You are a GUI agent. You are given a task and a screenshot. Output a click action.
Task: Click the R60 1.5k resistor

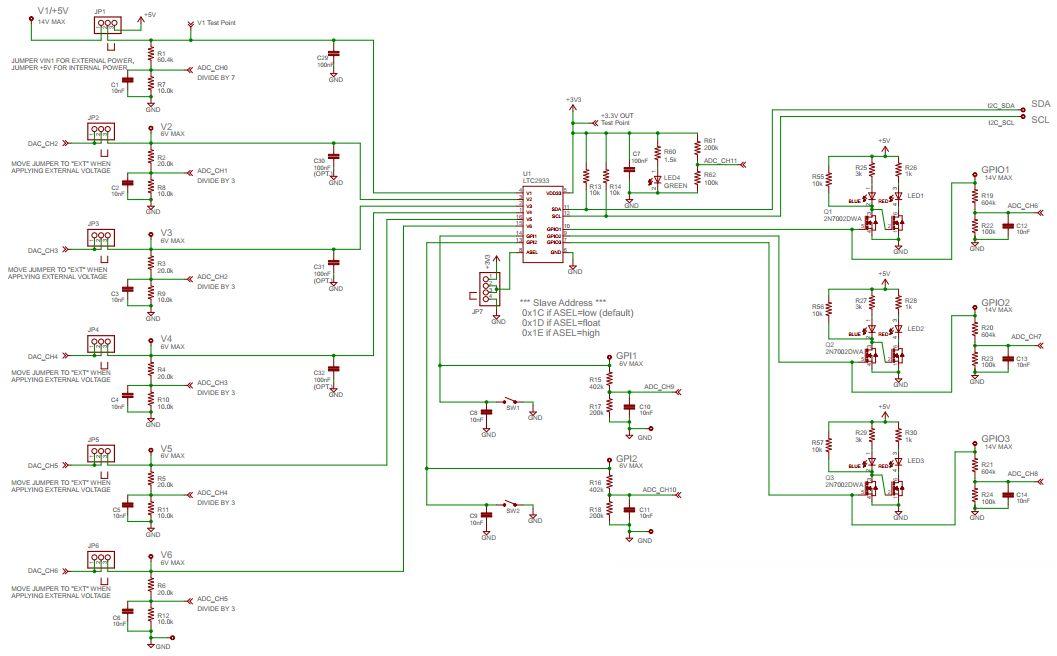click(657, 153)
